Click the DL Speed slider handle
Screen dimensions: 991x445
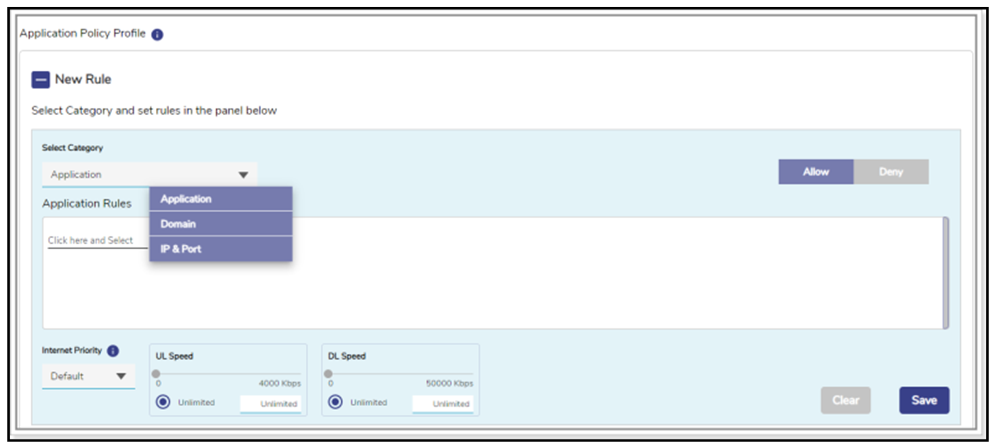click(x=329, y=373)
